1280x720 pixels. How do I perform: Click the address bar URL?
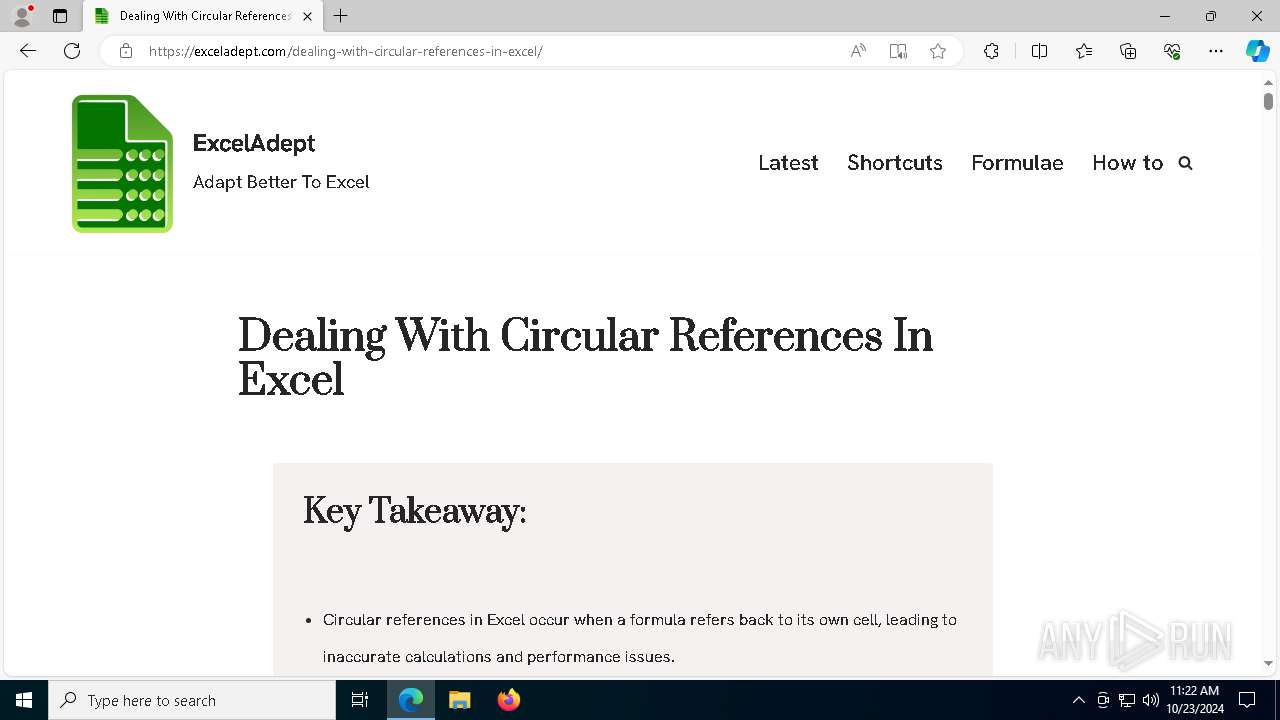pyautogui.click(x=345, y=51)
